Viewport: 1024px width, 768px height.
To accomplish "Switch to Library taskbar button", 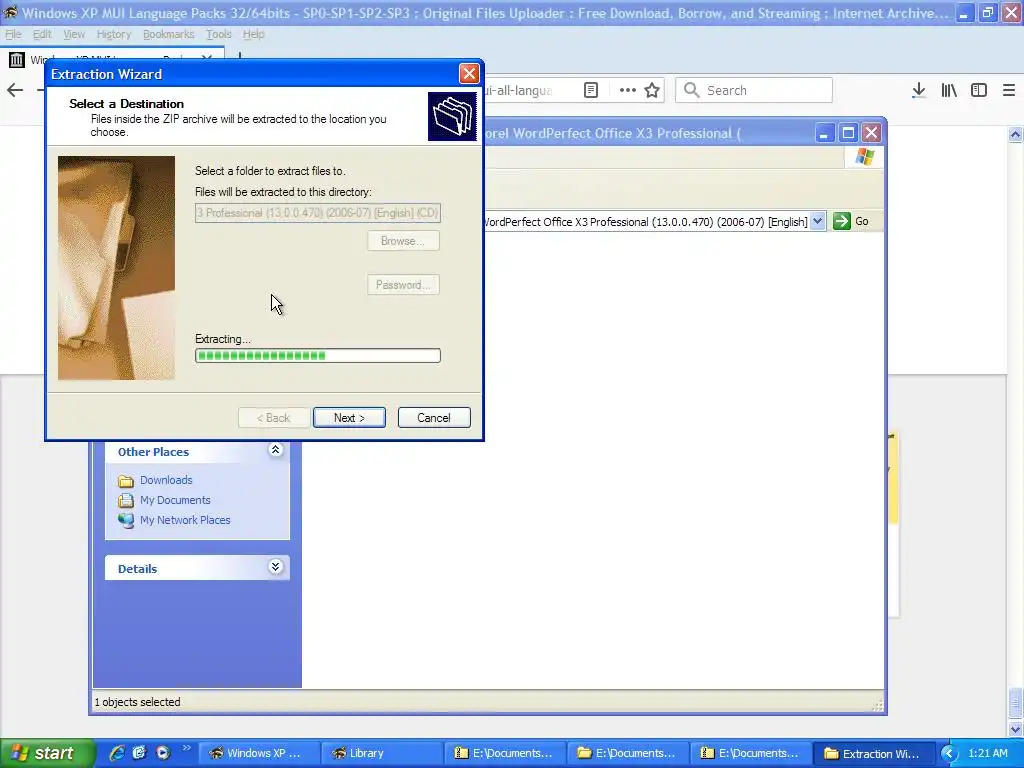I will click(382, 753).
